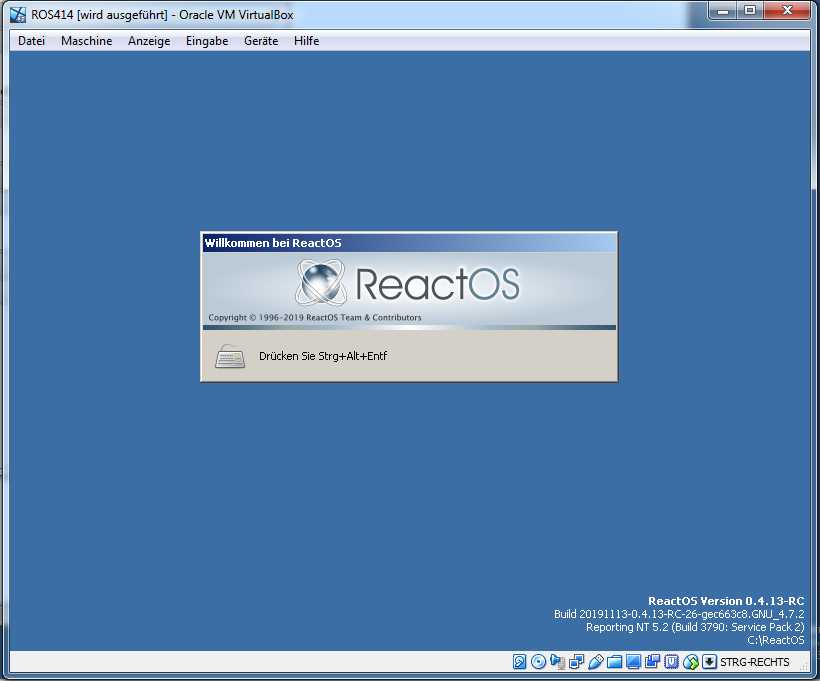Click the C:\ReactOS path text
The image size is (820, 681).
tap(776, 640)
